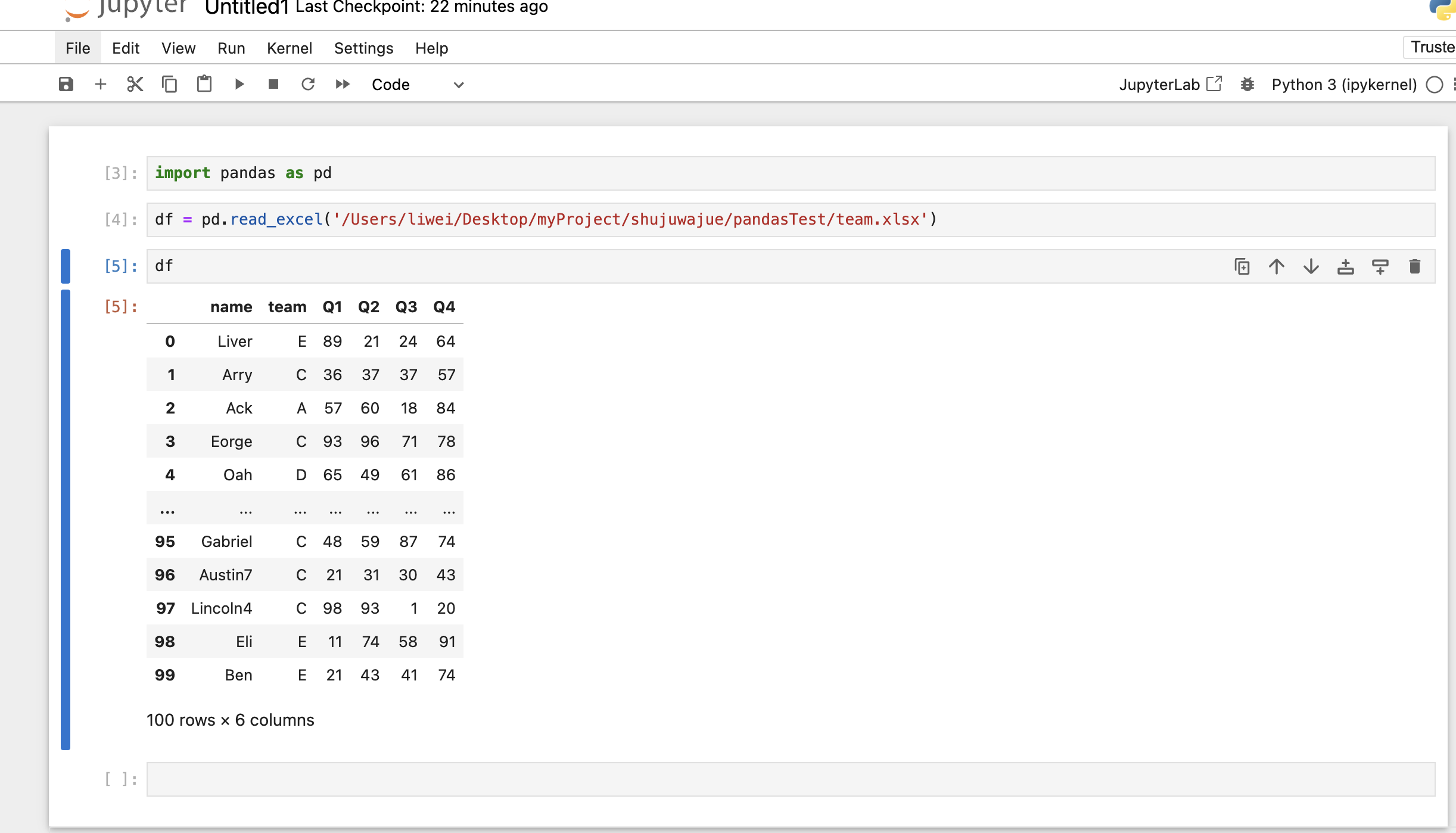This screenshot has width=1456, height=833.
Task: Click the Untitled1 notebook title
Action: pyautogui.click(x=247, y=8)
